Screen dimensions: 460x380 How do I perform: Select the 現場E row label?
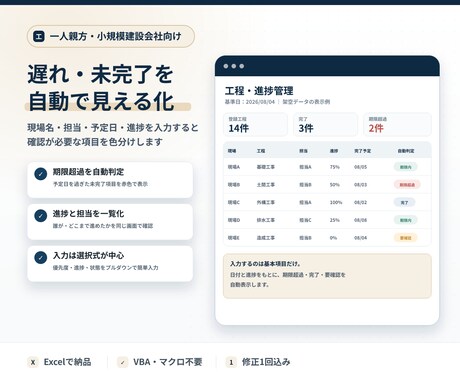pos(234,238)
